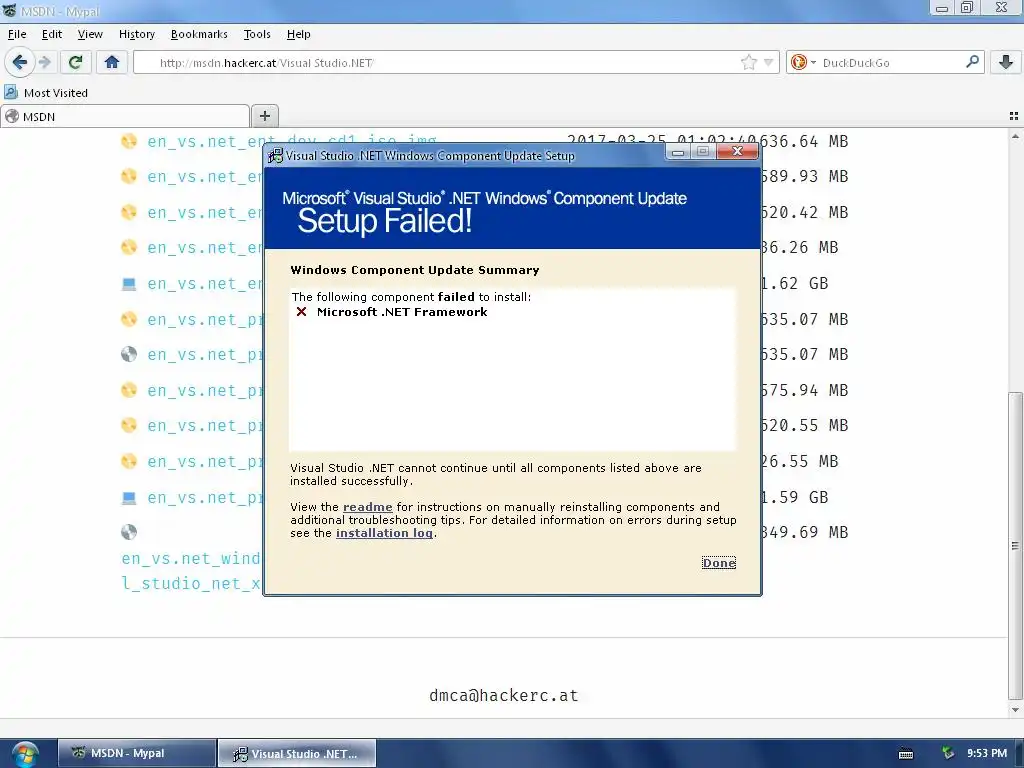Reload the page with the refresh icon
This screenshot has height=768, width=1024.
pos(75,62)
